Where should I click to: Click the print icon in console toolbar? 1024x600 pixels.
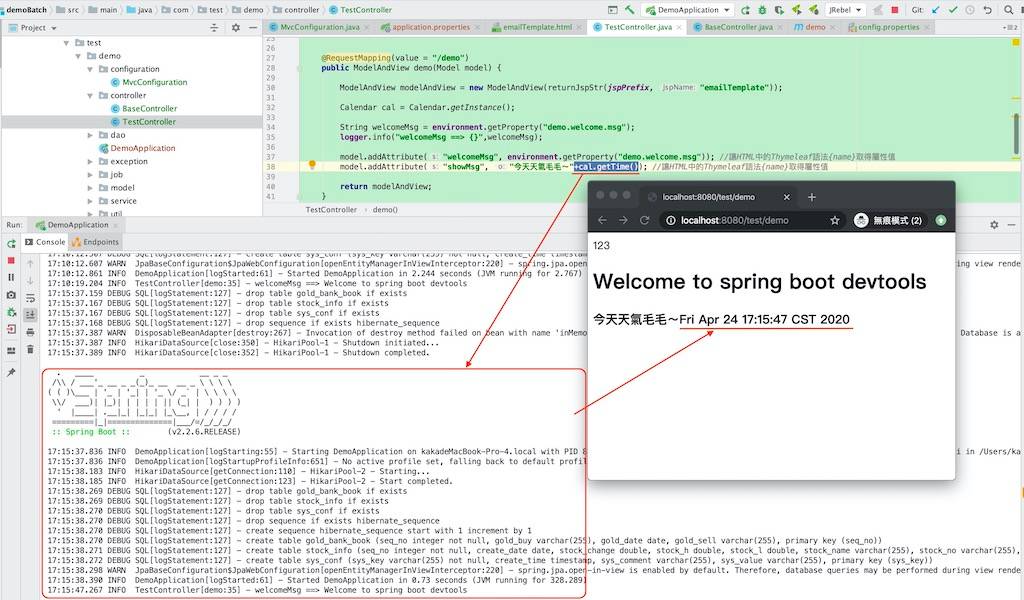tap(30, 332)
